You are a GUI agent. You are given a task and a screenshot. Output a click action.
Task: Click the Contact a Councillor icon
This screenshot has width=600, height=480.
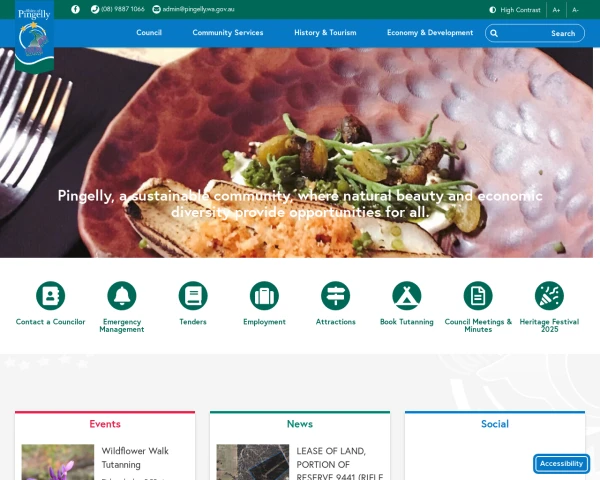51,296
